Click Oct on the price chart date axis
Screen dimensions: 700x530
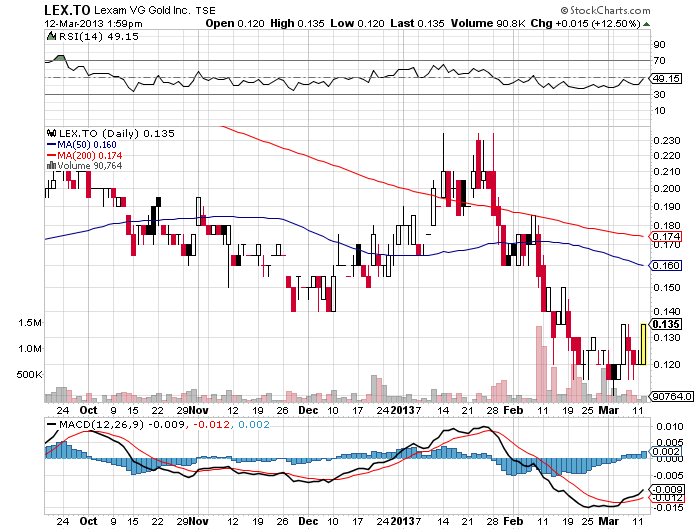pyautogui.click(x=88, y=410)
